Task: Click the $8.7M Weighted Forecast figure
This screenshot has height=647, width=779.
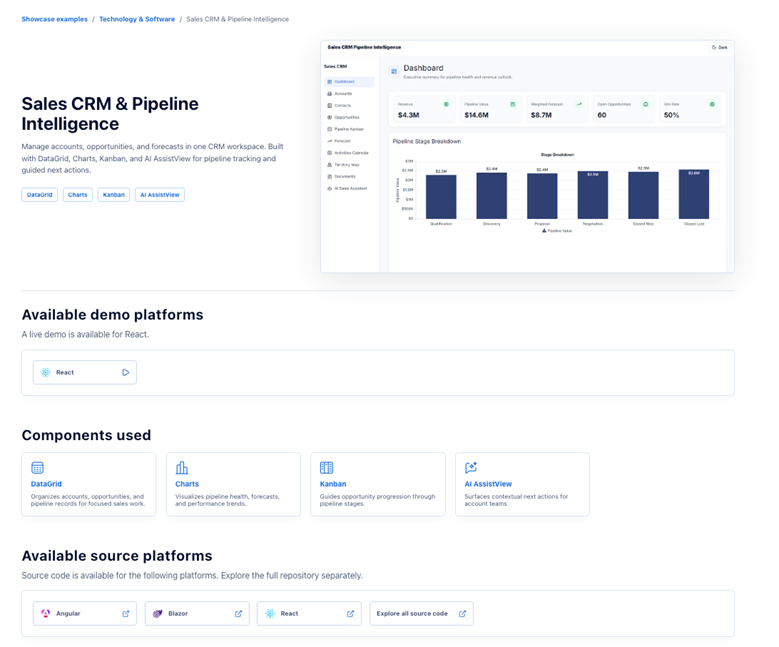Action: click(542, 115)
